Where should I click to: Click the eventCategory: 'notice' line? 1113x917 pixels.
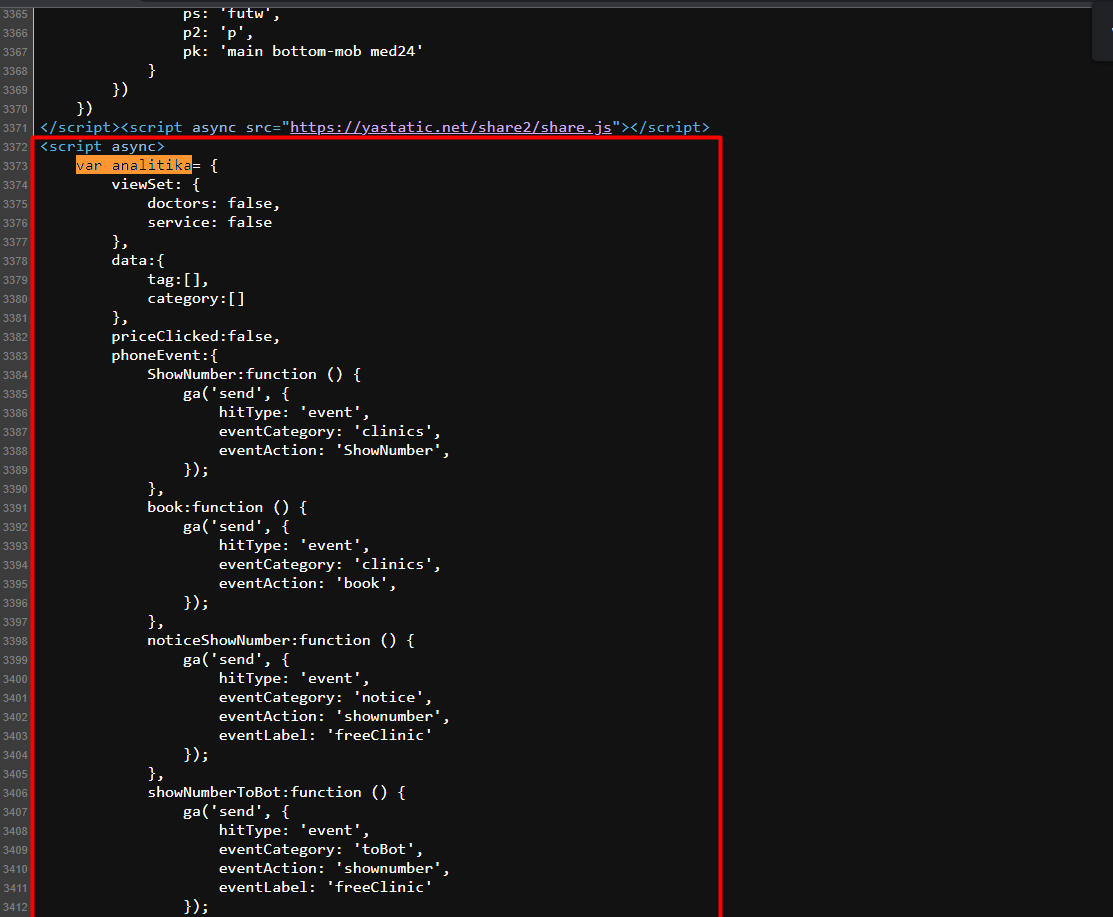point(325,698)
